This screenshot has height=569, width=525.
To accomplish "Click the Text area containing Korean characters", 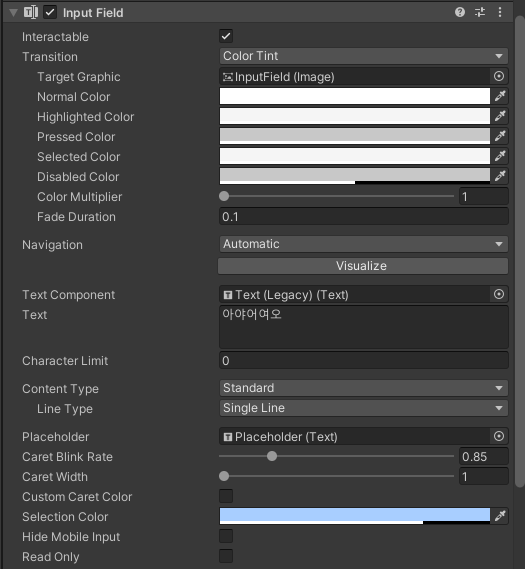I will (364, 327).
